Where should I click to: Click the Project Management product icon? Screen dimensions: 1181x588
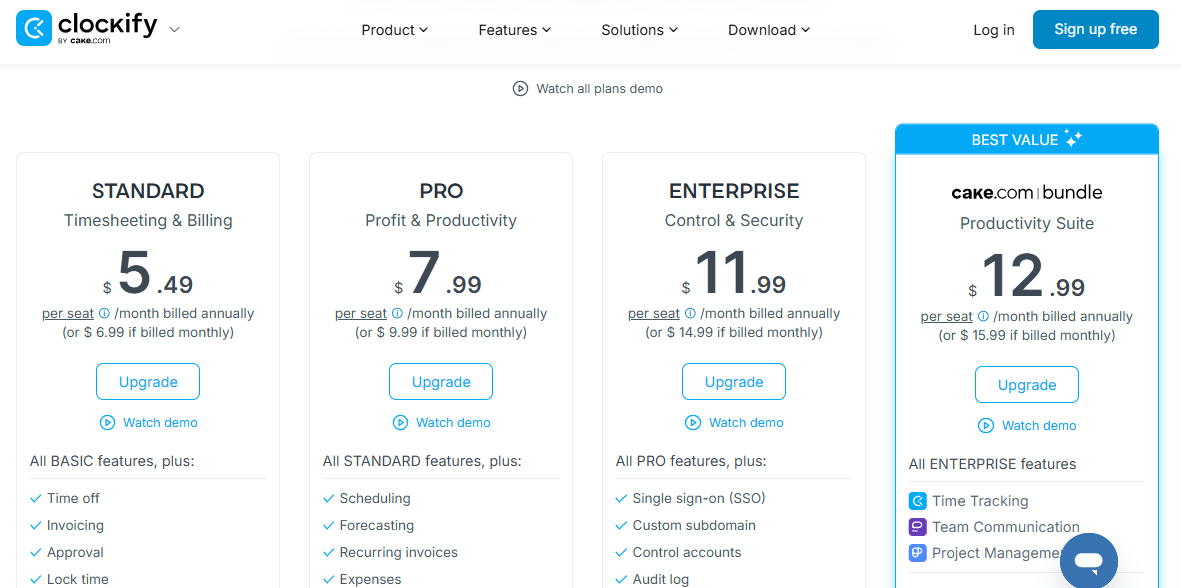pyautogui.click(x=917, y=553)
